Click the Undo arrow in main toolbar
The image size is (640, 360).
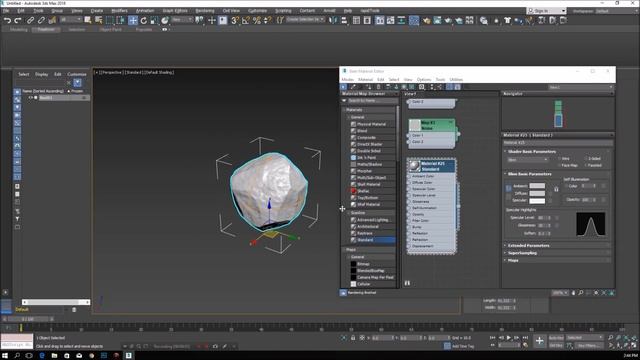(7, 20)
